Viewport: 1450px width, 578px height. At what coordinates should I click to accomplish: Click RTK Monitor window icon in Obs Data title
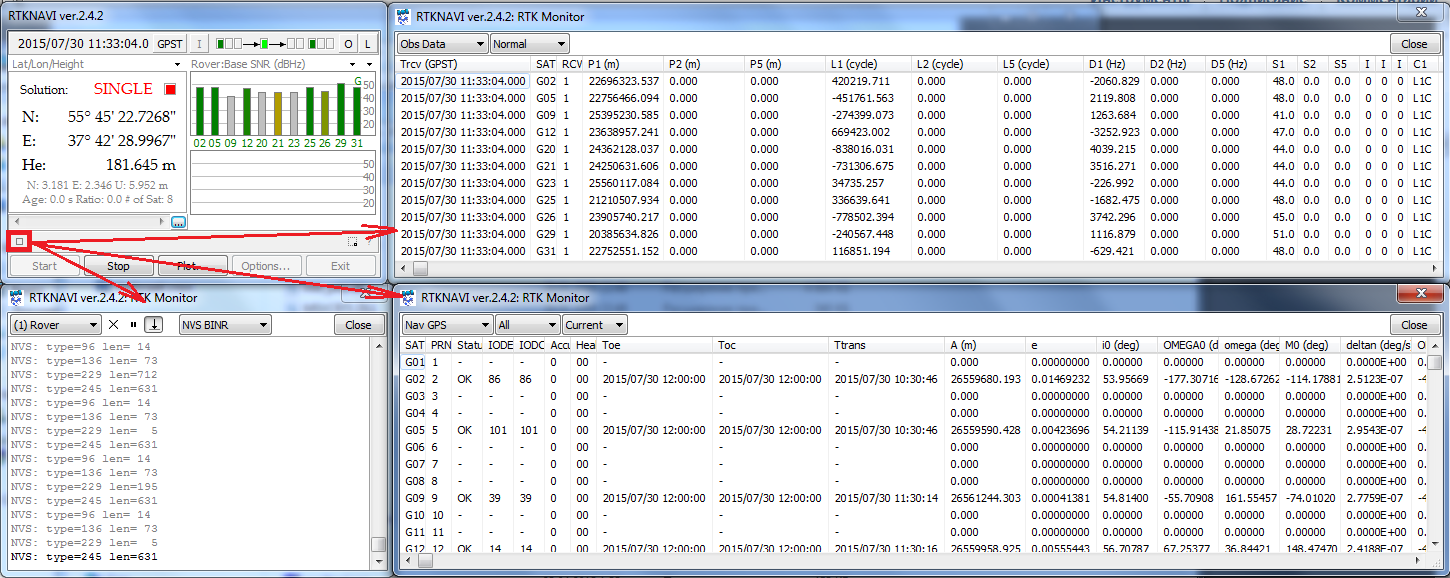click(x=403, y=16)
